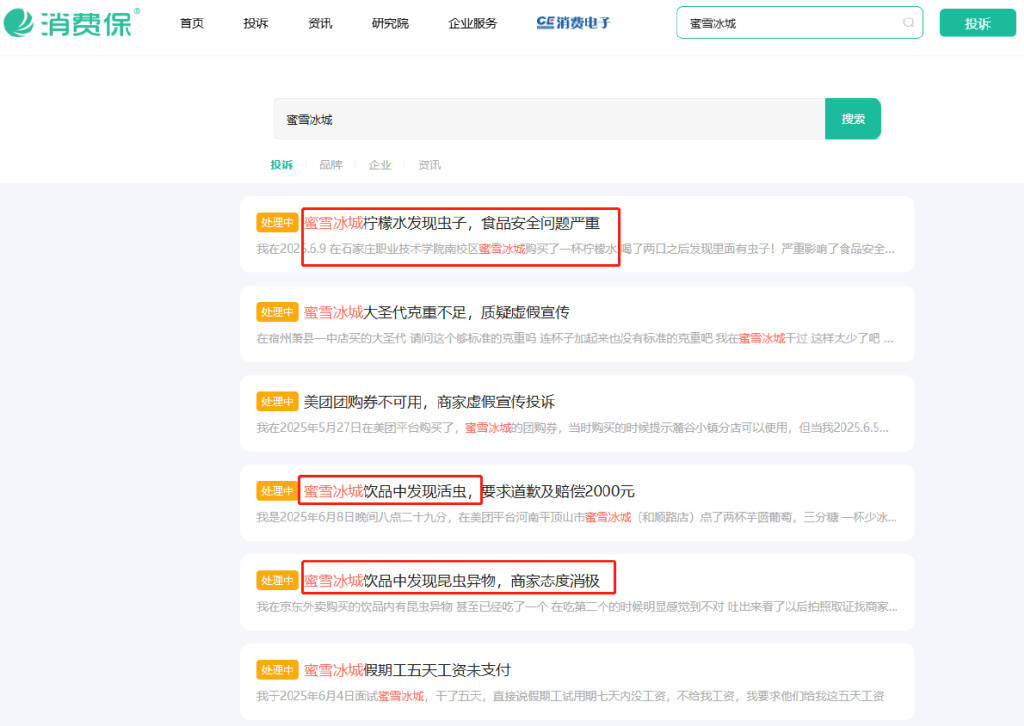The height and width of the screenshot is (726, 1024).
Task: Open the 研究院 menu item
Action: pos(390,24)
